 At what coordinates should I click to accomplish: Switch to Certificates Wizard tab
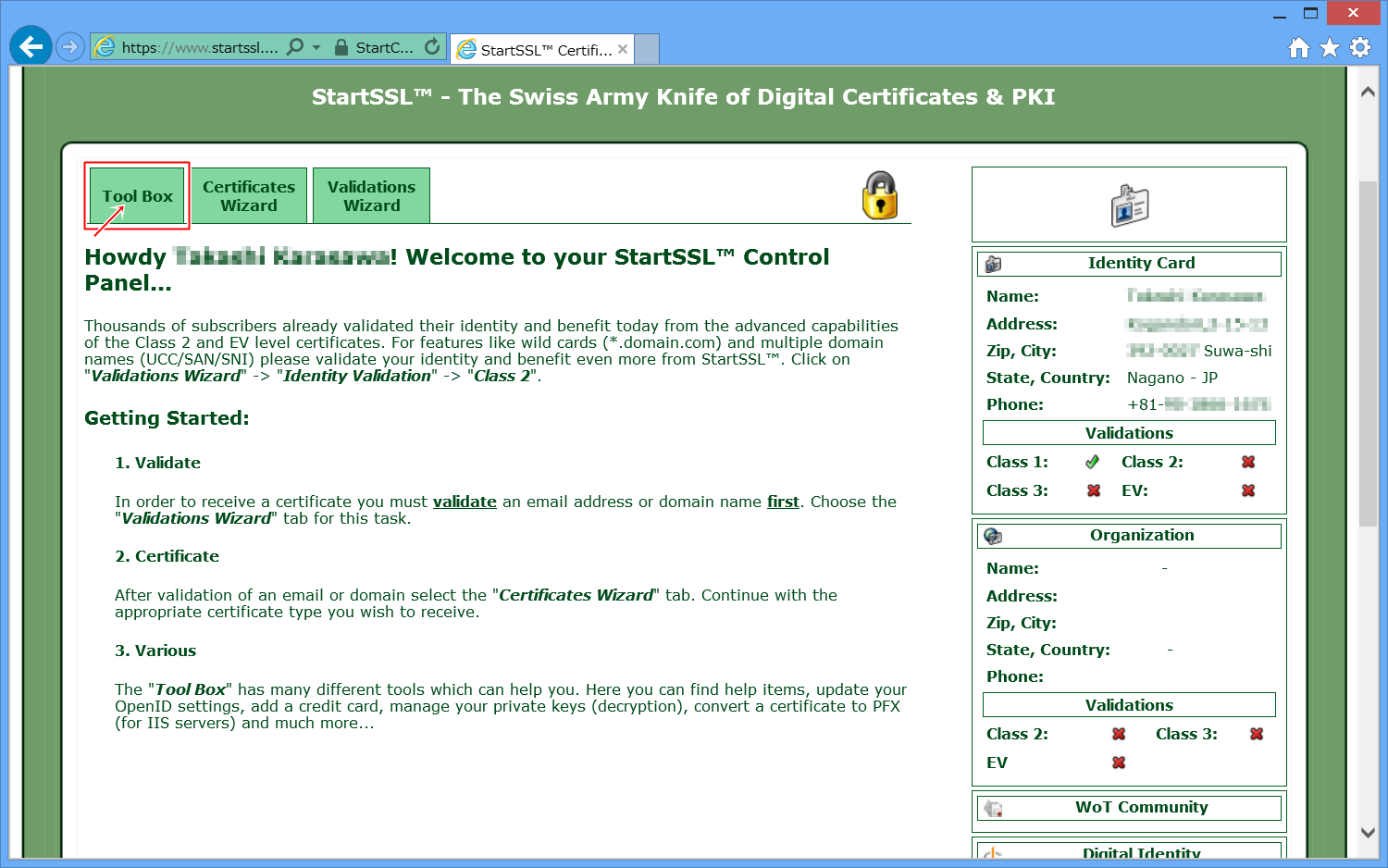(x=249, y=196)
